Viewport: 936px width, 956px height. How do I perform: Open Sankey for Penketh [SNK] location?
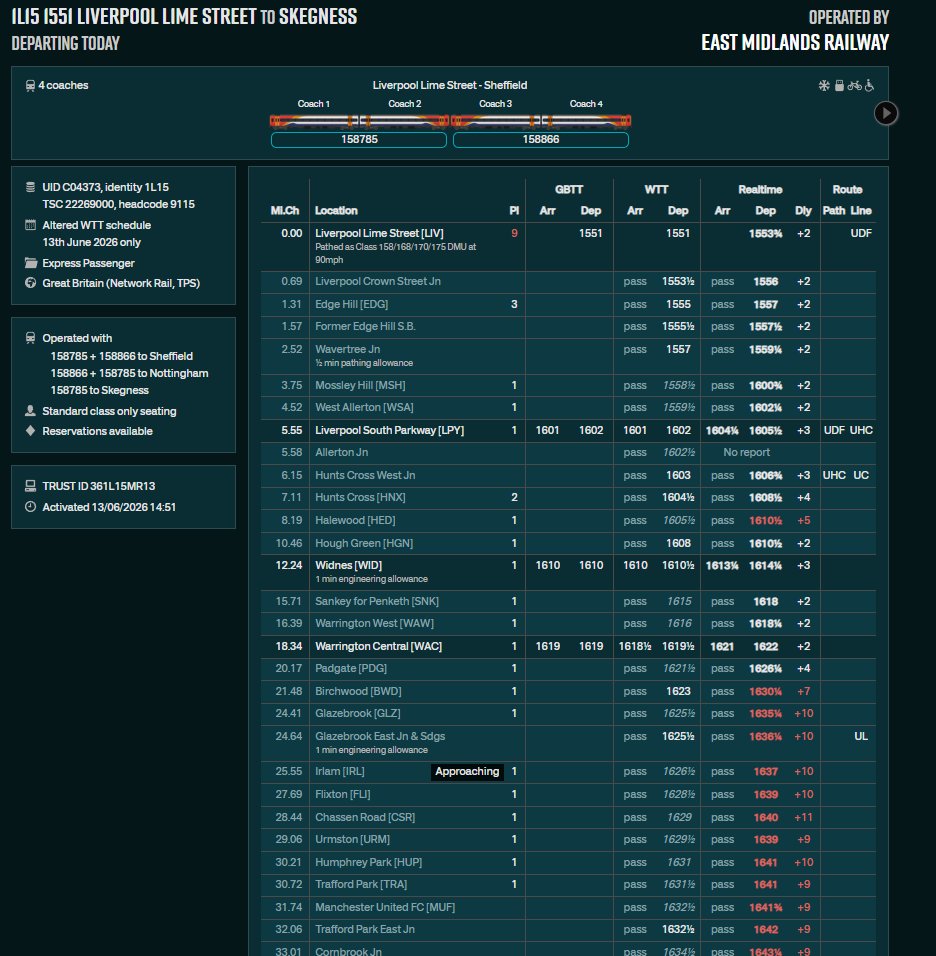(377, 601)
